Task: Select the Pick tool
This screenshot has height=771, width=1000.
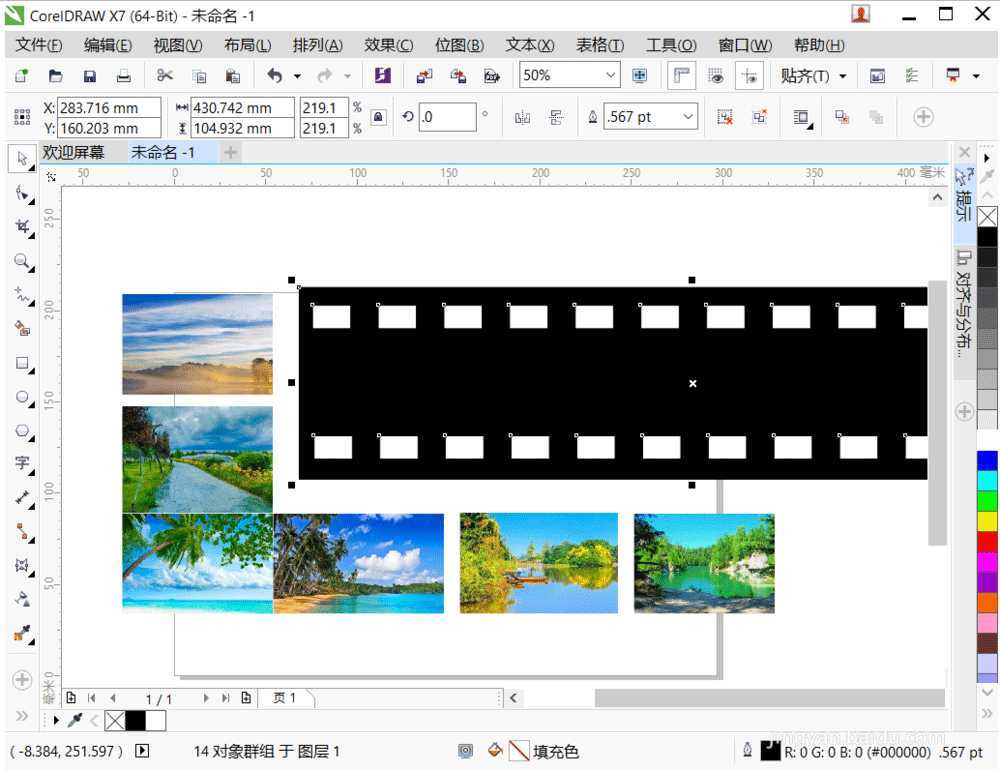Action: pos(22,159)
